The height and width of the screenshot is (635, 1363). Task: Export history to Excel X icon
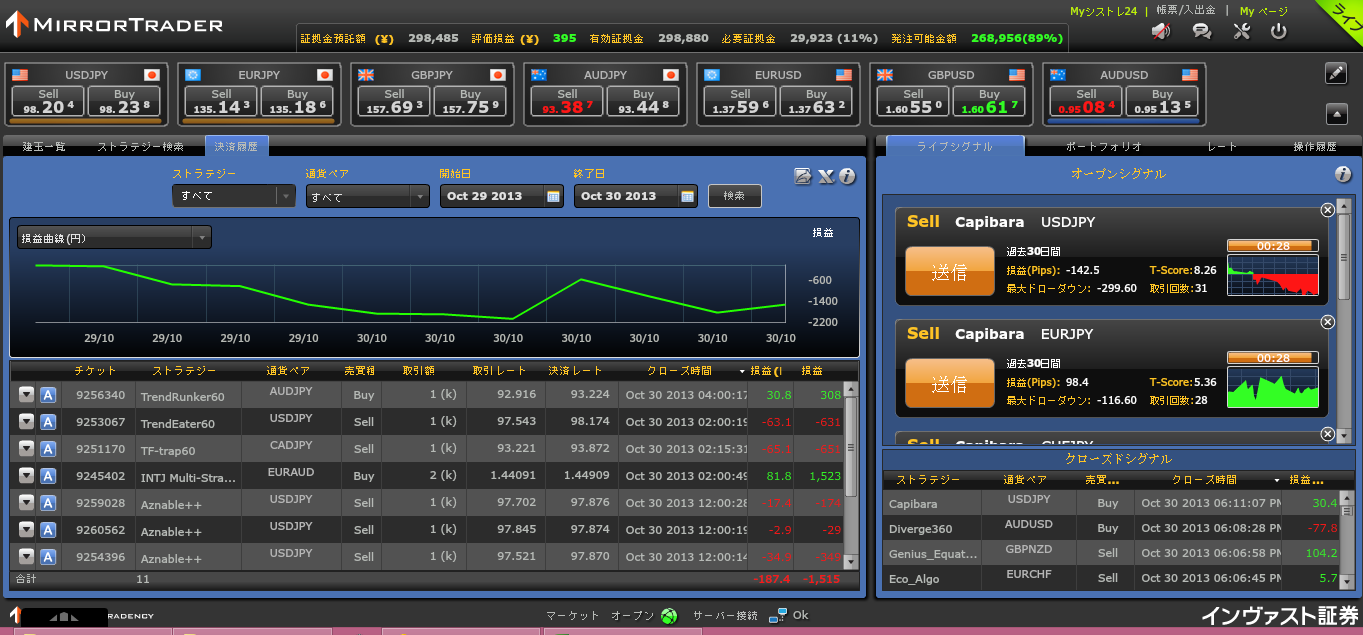tap(825, 176)
